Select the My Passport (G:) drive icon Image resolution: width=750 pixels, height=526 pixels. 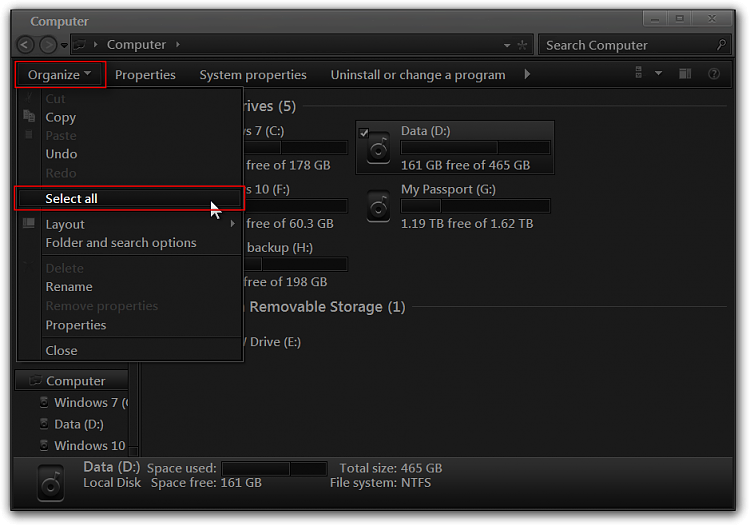point(378,207)
